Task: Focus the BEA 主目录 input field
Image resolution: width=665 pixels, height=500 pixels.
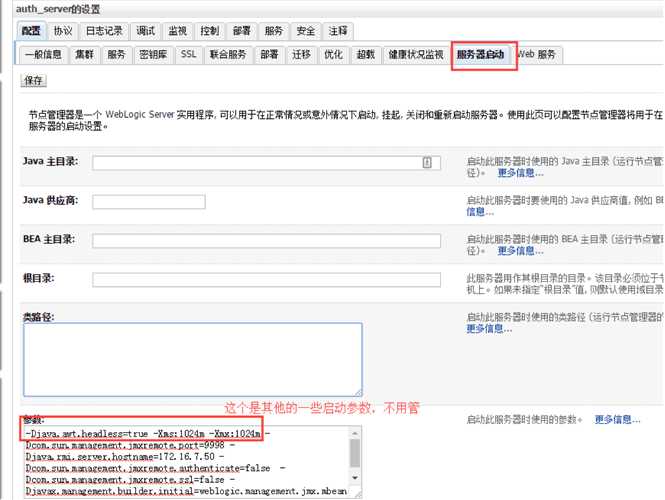Action: tap(266, 240)
